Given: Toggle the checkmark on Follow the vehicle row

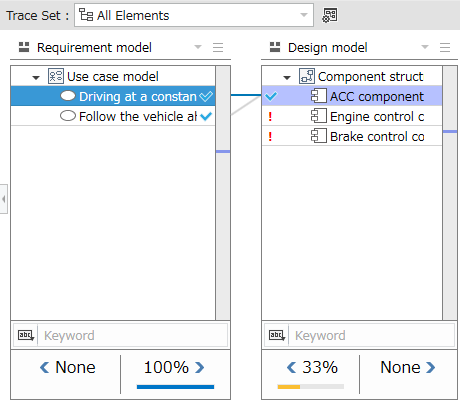Looking at the screenshot, I should click(206, 116).
